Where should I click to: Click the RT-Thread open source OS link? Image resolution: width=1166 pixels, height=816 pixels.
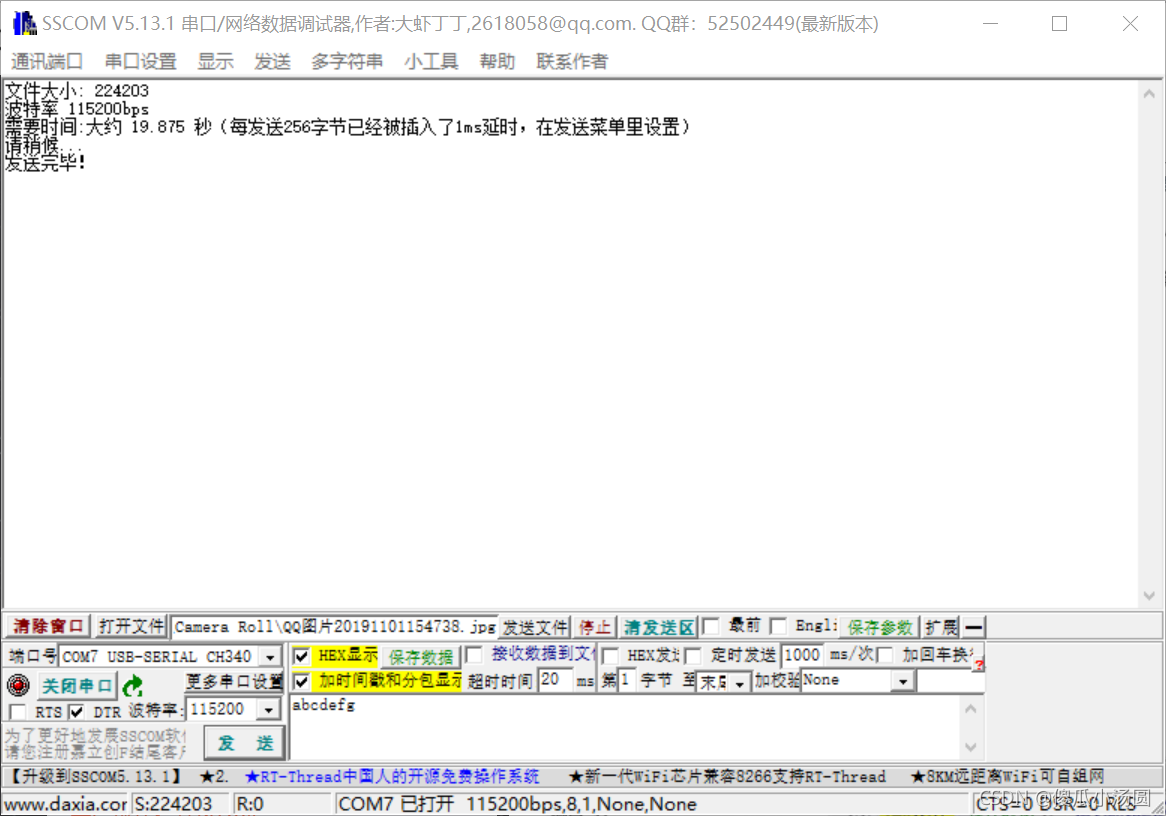pos(392,776)
